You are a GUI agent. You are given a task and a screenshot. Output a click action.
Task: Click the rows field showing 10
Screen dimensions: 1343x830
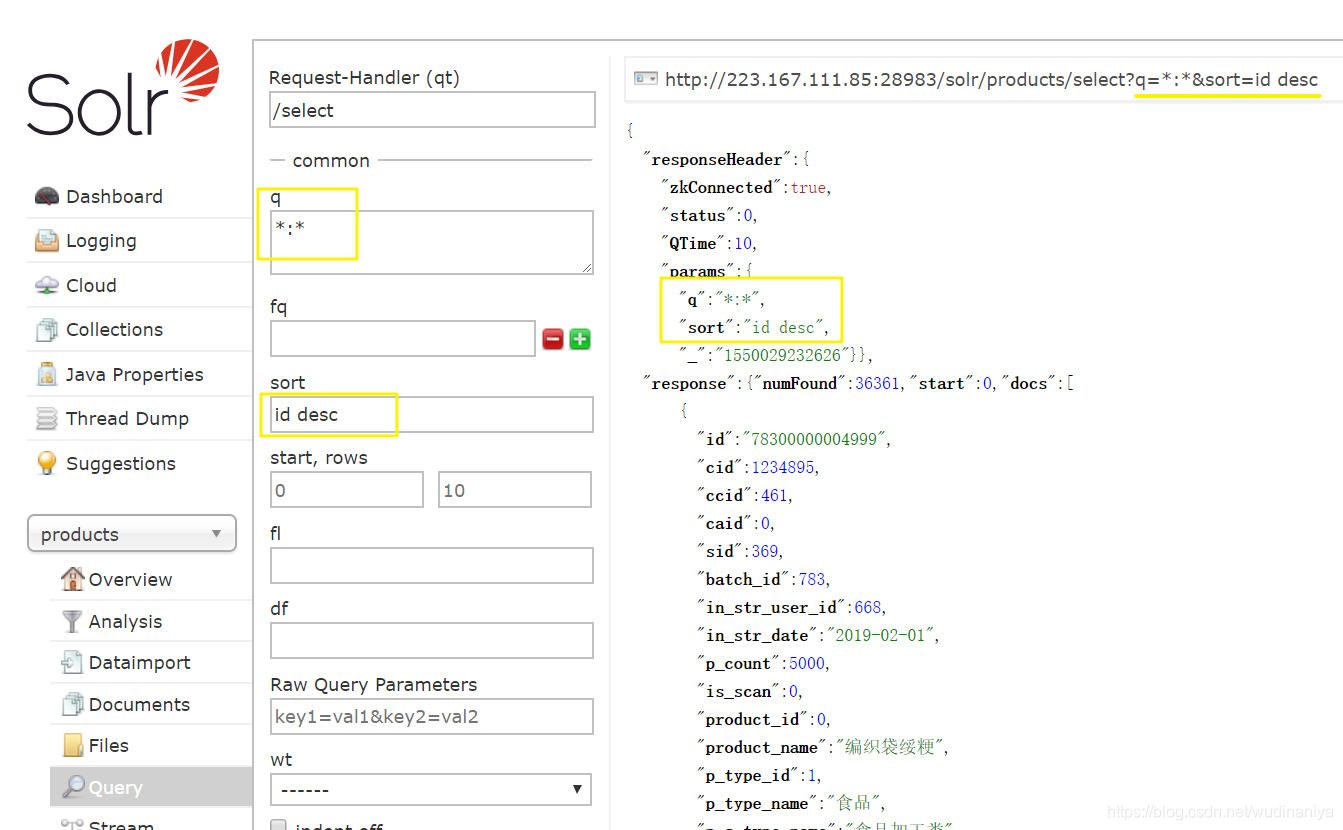515,490
